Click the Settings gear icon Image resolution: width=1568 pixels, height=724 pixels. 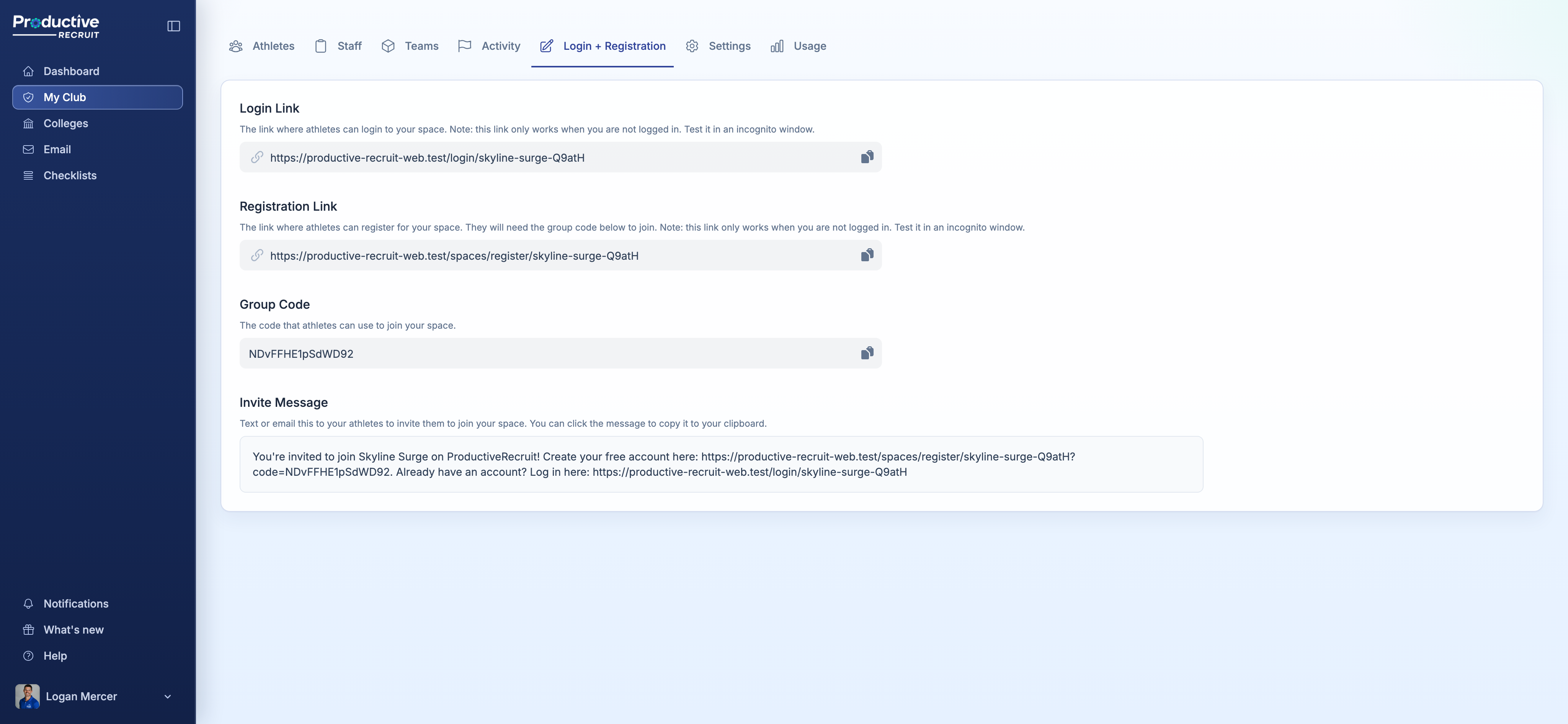click(692, 46)
